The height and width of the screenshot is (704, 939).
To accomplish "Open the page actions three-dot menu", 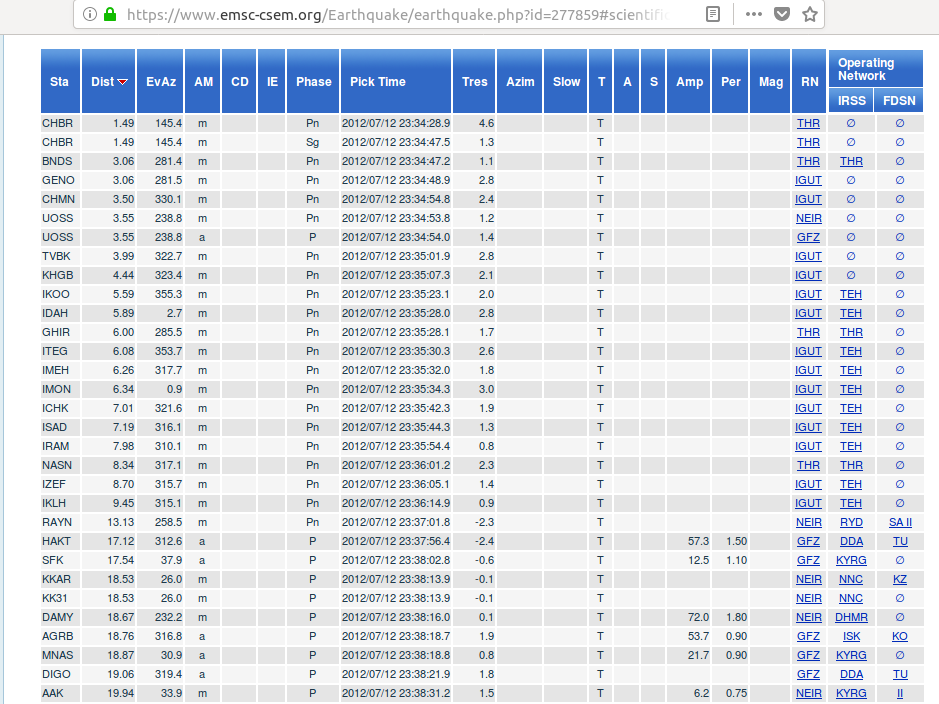I will tap(754, 15).
